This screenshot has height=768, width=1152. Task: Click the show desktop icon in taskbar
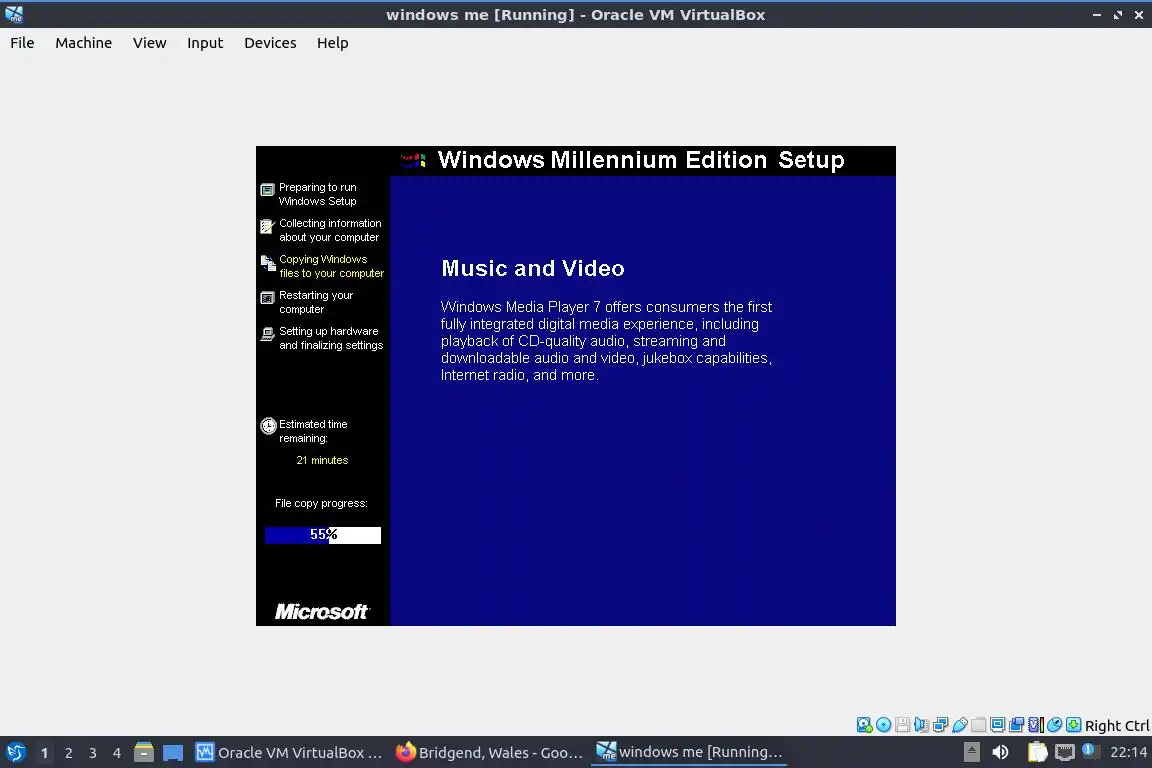pyautogui.click(x=173, y=753)
